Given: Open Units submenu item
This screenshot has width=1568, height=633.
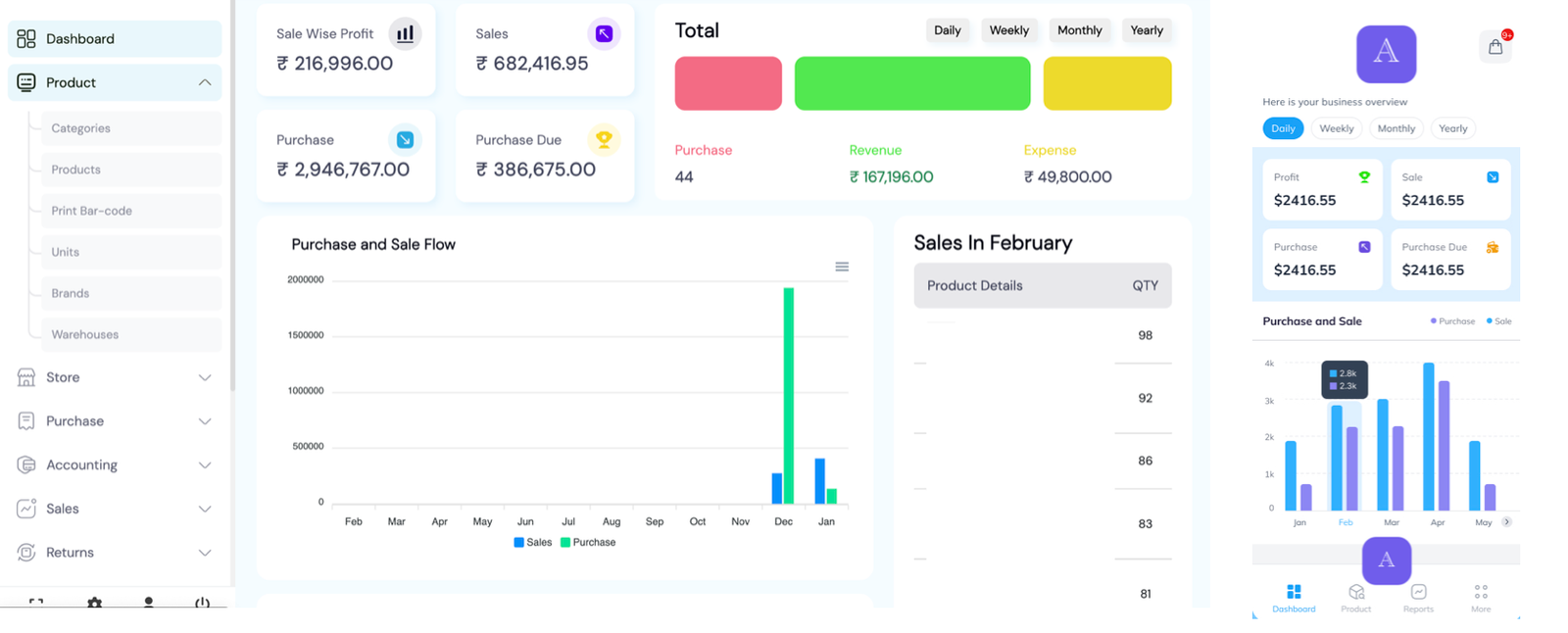Looking at the screenshot, I should click(131, 252).
